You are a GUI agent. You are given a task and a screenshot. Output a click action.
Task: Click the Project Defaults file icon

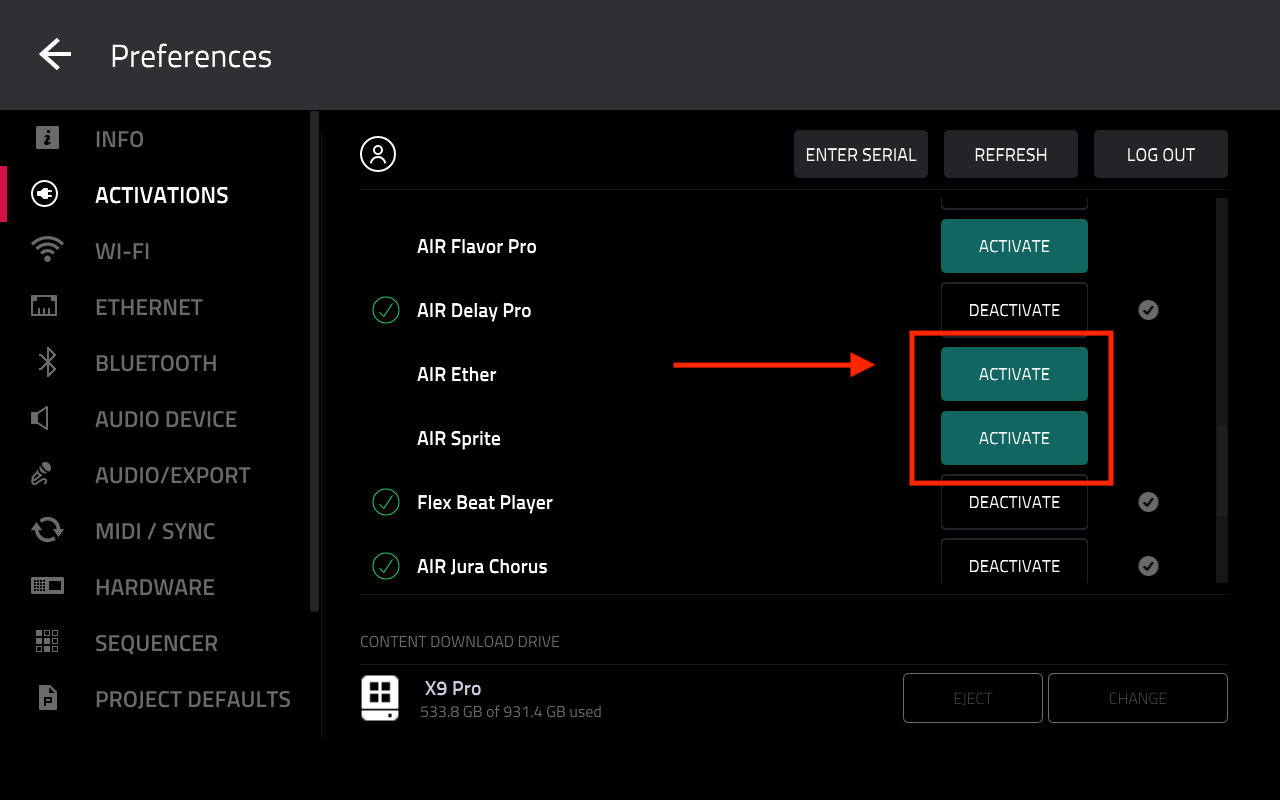click(47, 698)
